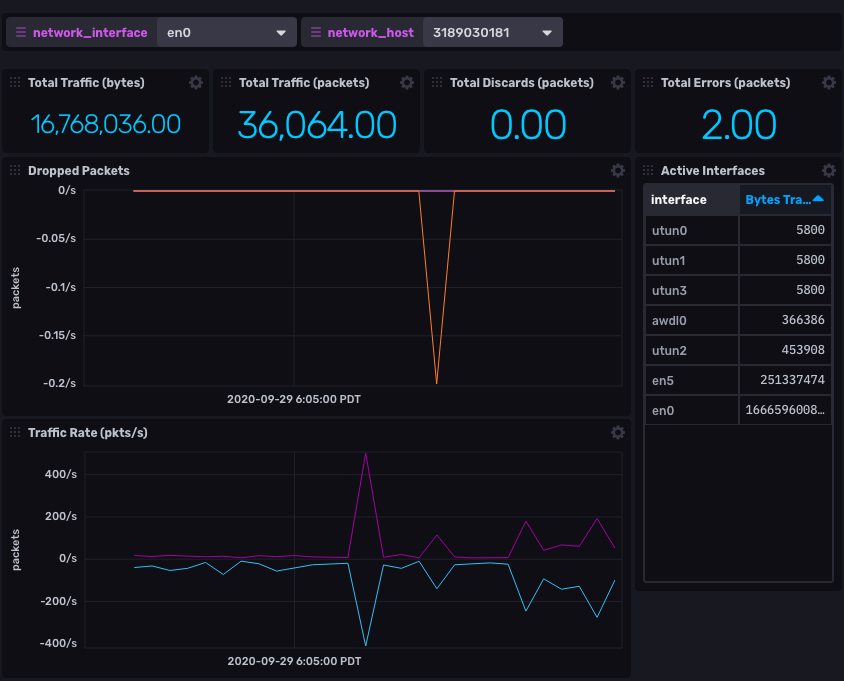Open the Total Traffic (bytes) panel settings gear
The width and height of the screenshot is (844, 681).
(196, 83)
